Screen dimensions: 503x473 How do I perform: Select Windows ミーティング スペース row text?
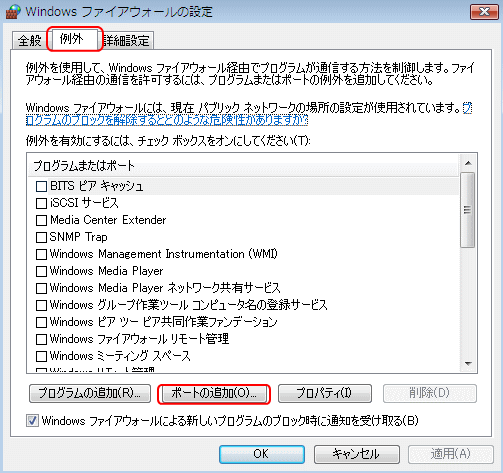coord(120,356)
